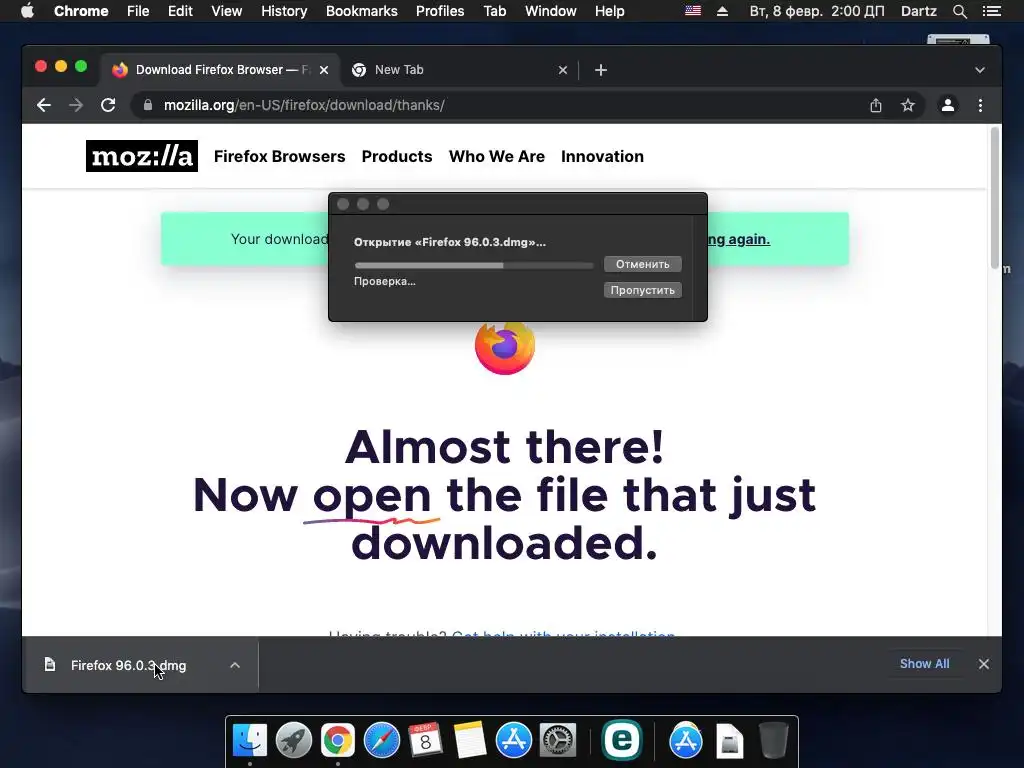Open the Trash in the Dock

point(774,741)
